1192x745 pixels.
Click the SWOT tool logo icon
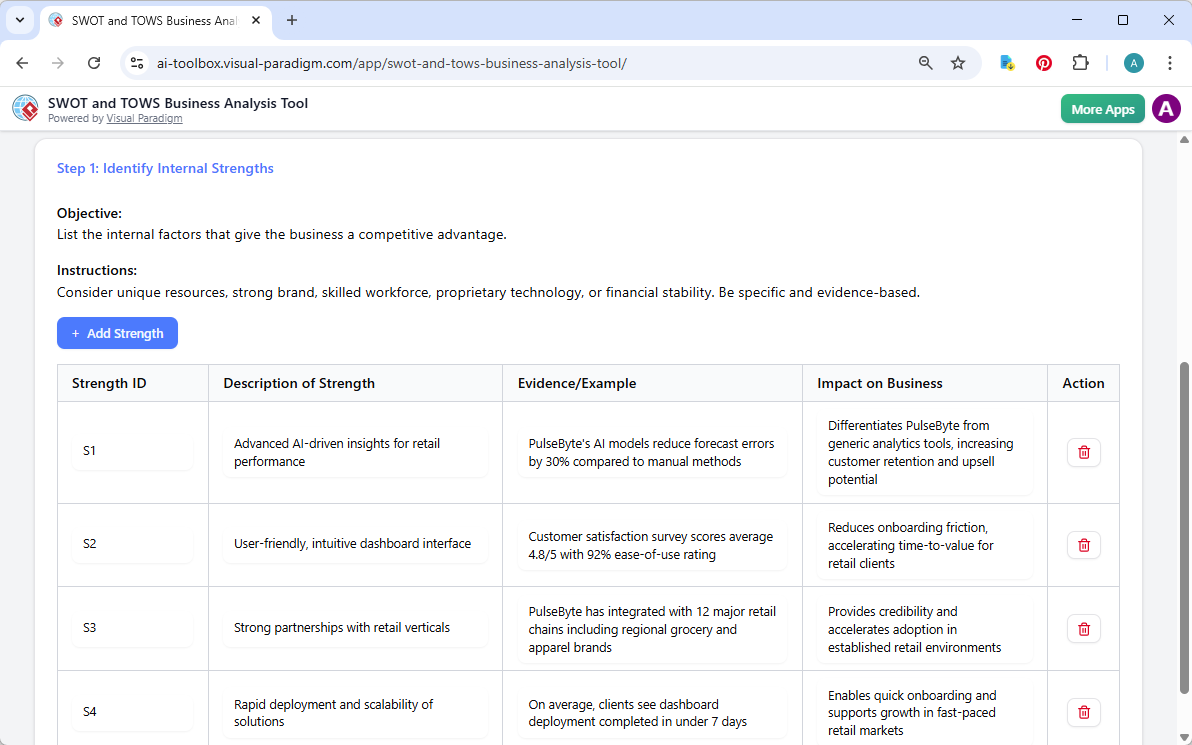tap(25, 108)
